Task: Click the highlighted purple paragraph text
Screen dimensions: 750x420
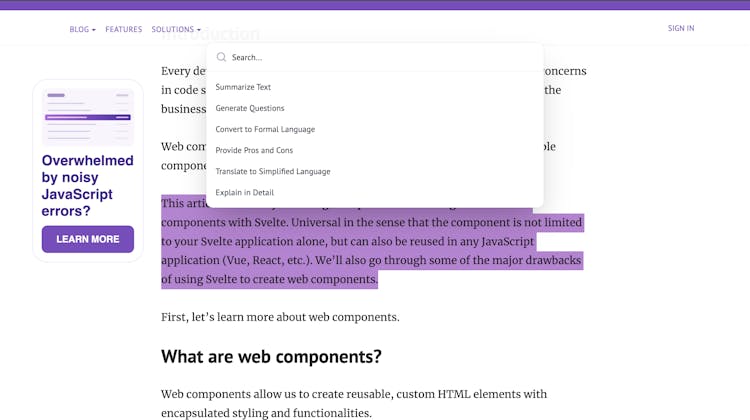Action: (372, 242)
